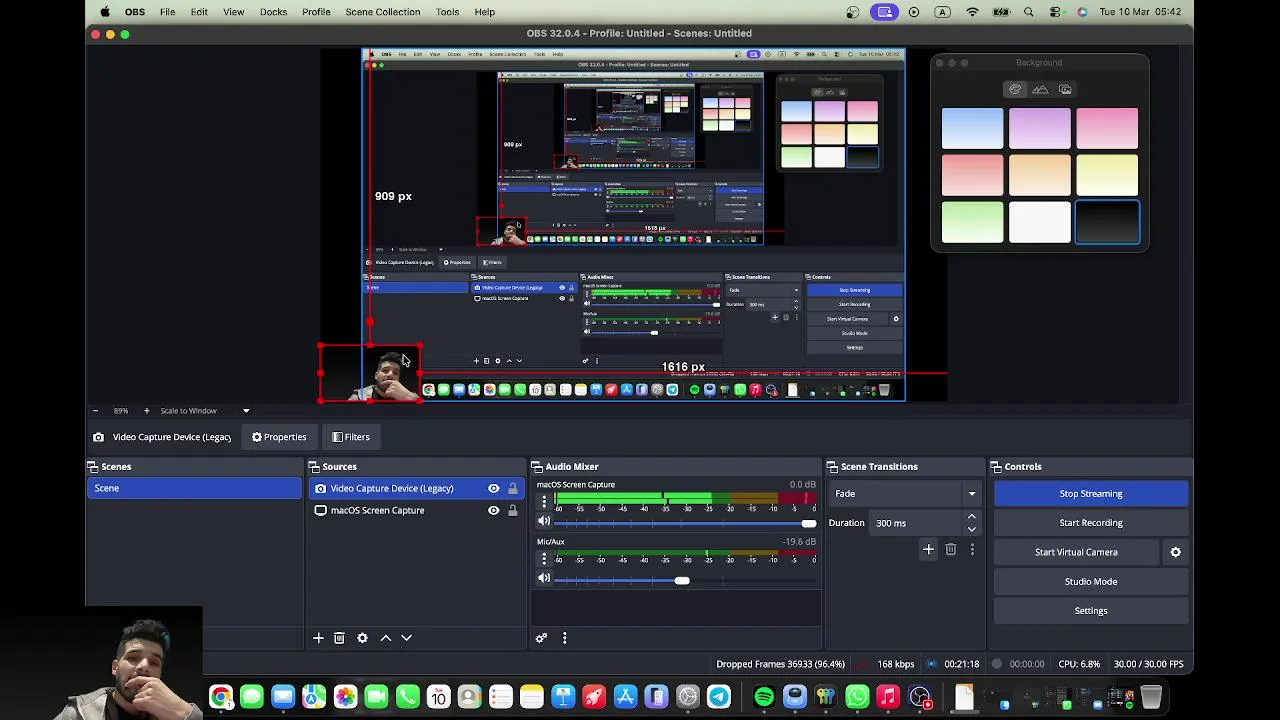Viewport: 1280px width, 720px height.
Task: Open the Fade transition dropdown
Action: (x=905, y=493)
